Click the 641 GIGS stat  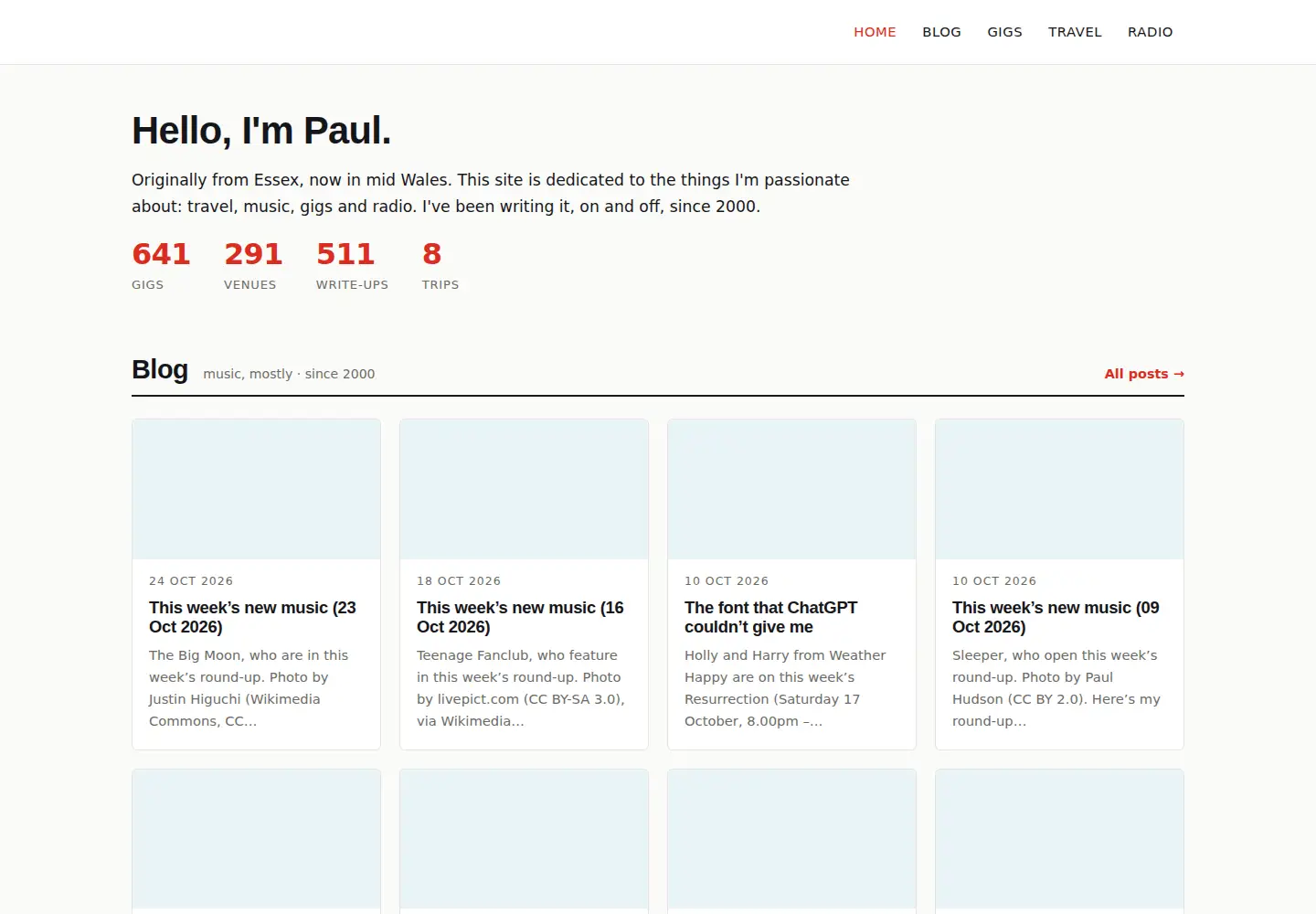click(161, 265)
